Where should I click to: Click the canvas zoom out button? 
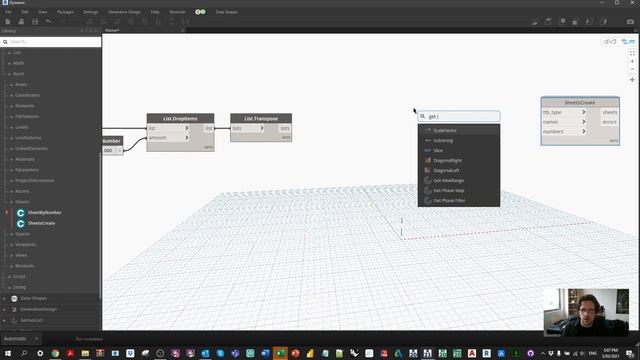[632, 69]
